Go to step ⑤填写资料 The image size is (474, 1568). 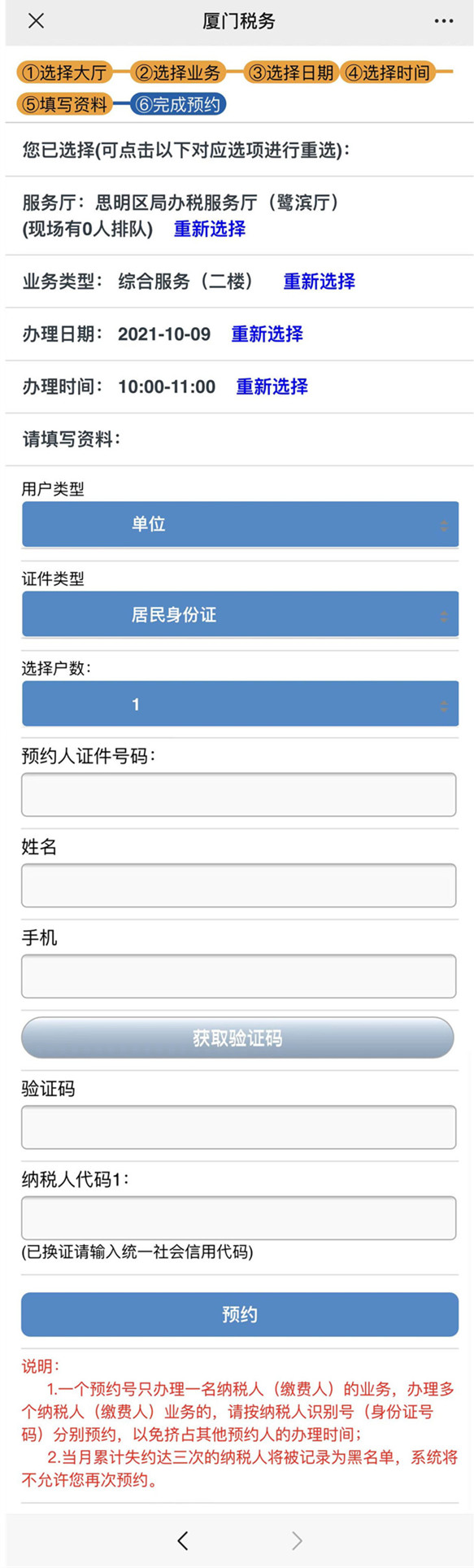64,104
